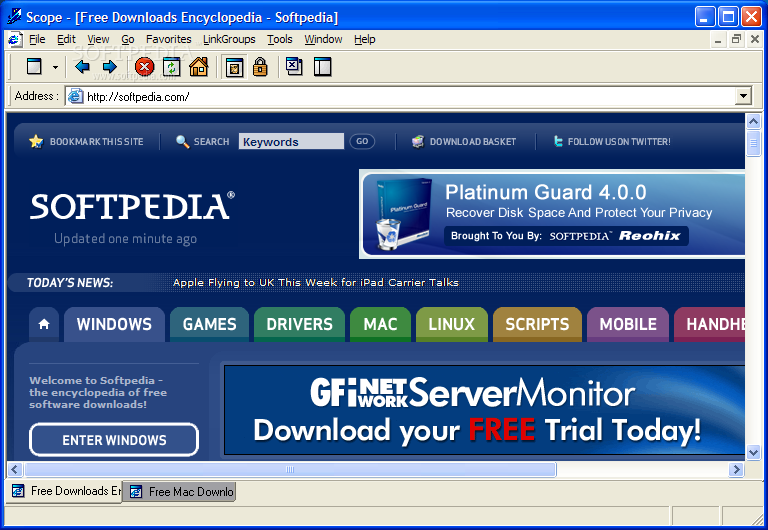Open the Edit menu
This screenshot has height=530, width=768.
pos(66,39)
